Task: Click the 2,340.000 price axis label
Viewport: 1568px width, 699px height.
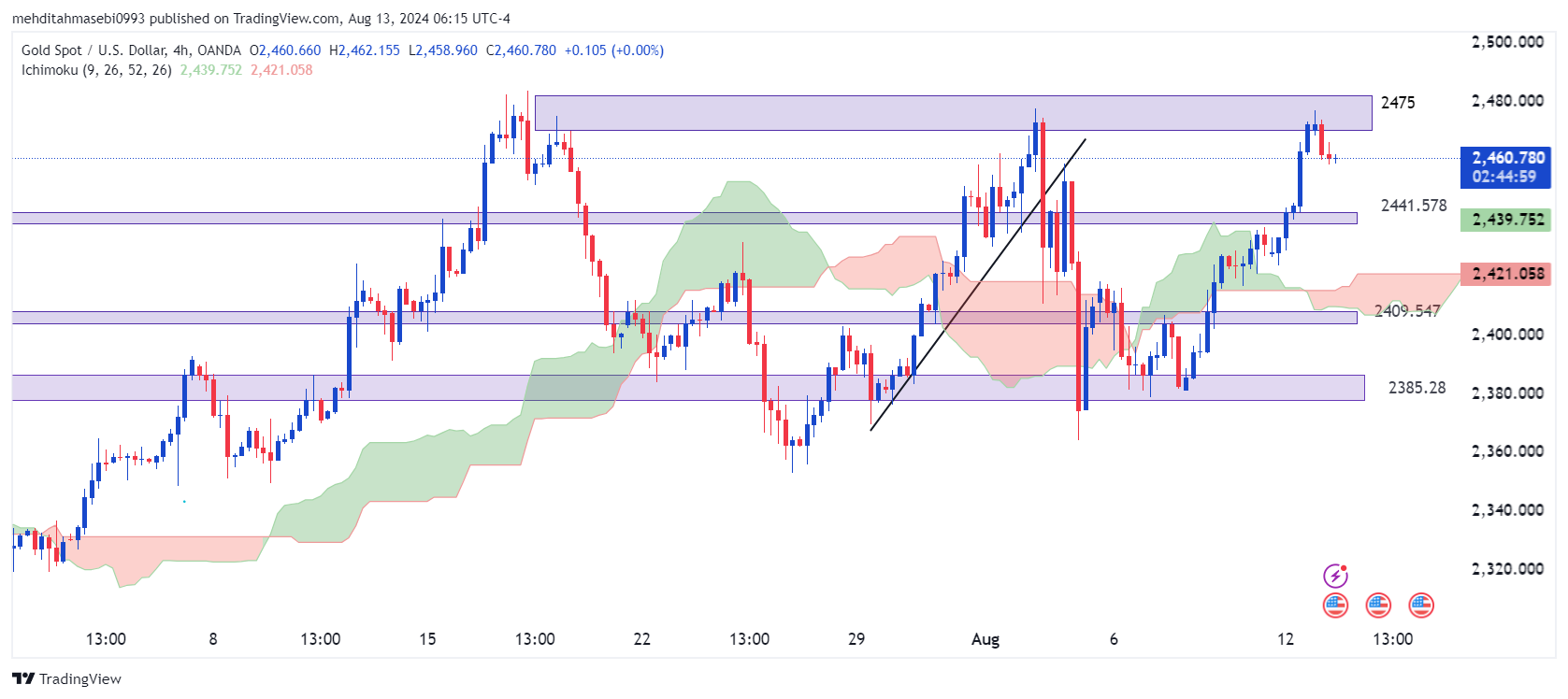Action: tap(1507, 510)
